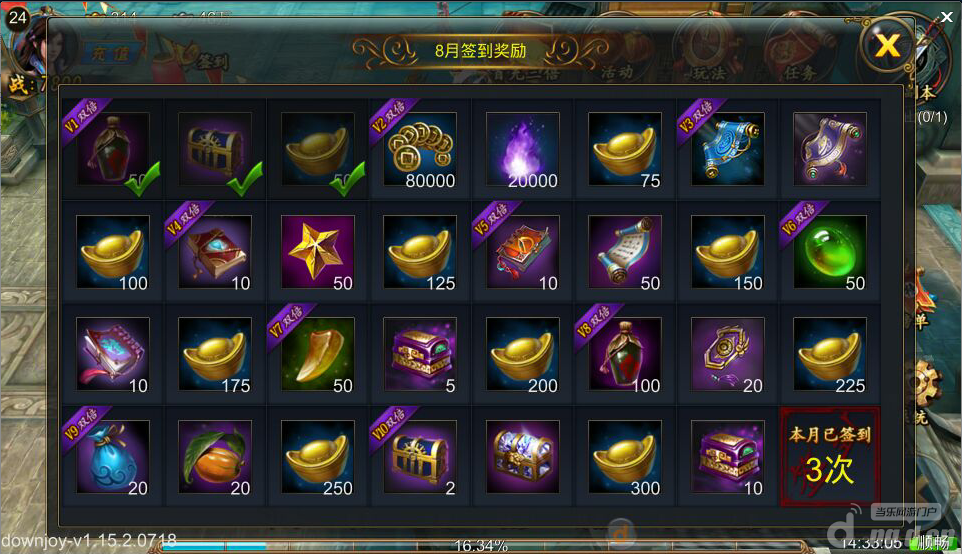The image size is (962, 554).
Task: Select the silver-filled treasure chest reward
Action: (x=523, y=456)
